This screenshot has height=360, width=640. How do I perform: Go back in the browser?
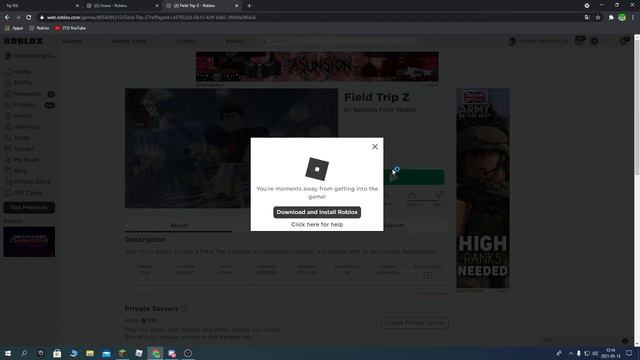coord(7,17)
